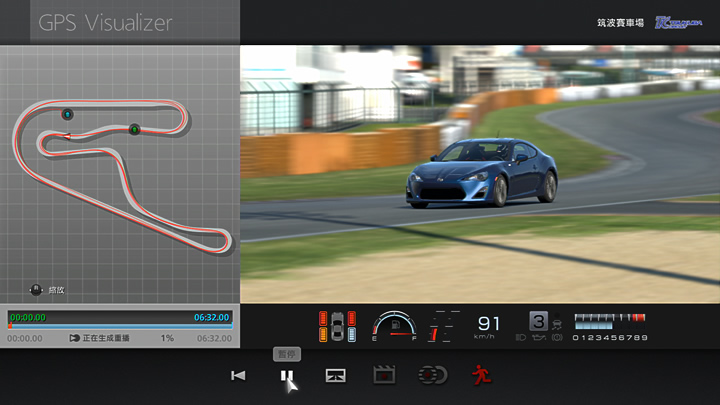This screenshot has width=720, height=405.
Task: Click the record data logger icon
Action: click(x=432, y=376)
